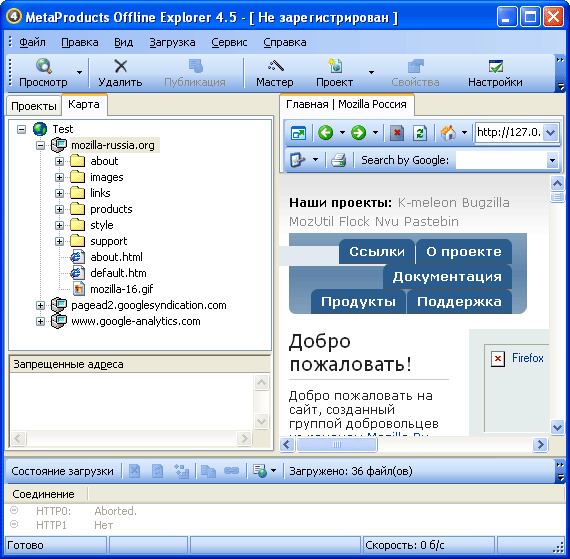
Task: Select the links folder row
Action: 100,193
